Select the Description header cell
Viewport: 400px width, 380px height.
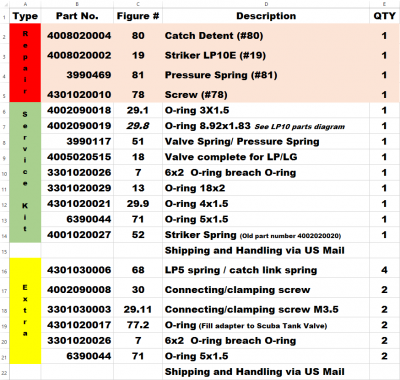(x=266, y=16)
